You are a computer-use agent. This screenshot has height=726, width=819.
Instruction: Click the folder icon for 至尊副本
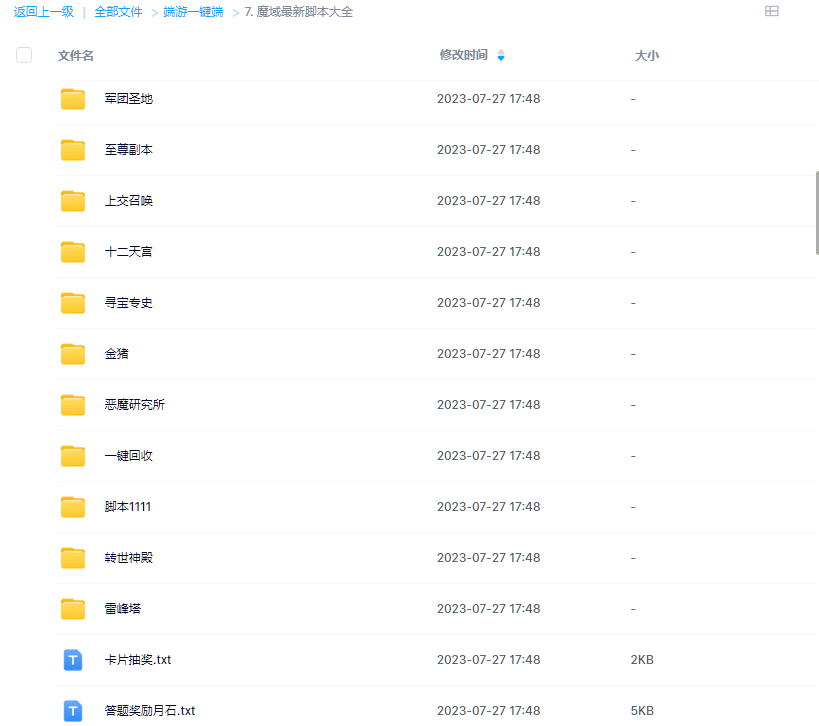pos(73,150)
